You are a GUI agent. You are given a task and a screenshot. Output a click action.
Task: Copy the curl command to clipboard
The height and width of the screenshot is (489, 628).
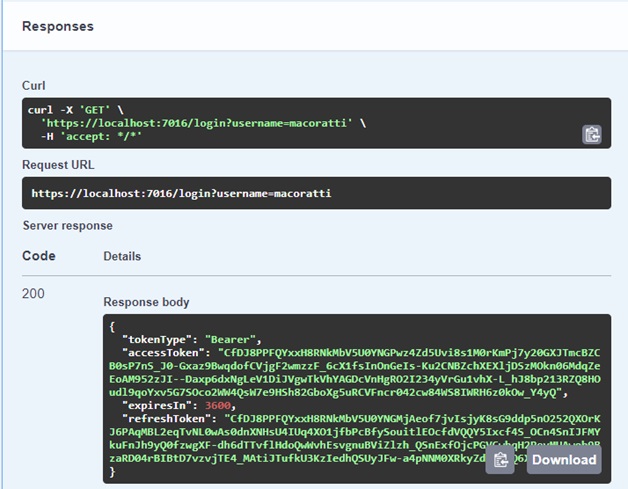point(591,134)
